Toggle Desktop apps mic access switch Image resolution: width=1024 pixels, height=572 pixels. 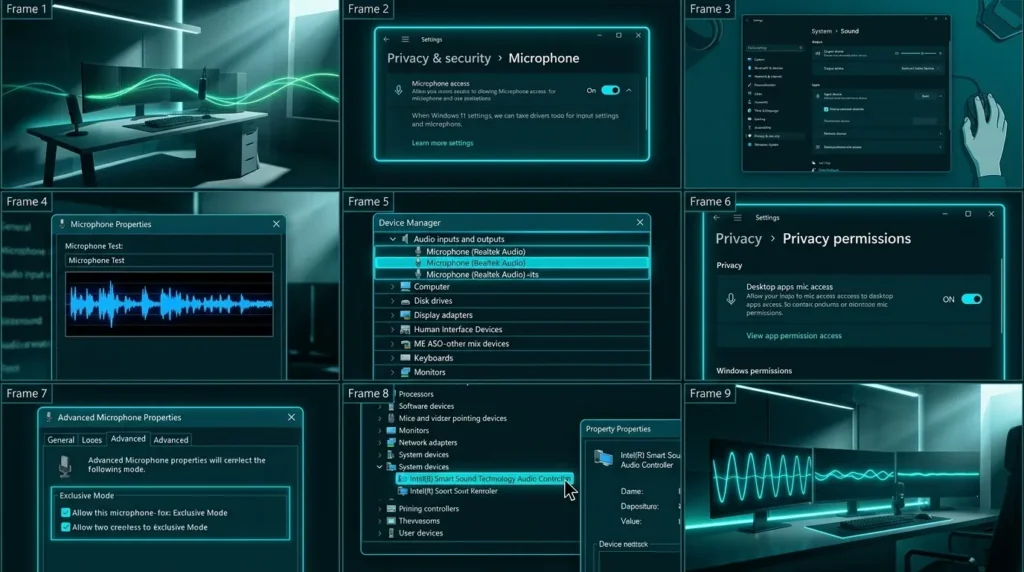(x=972, y=299)
